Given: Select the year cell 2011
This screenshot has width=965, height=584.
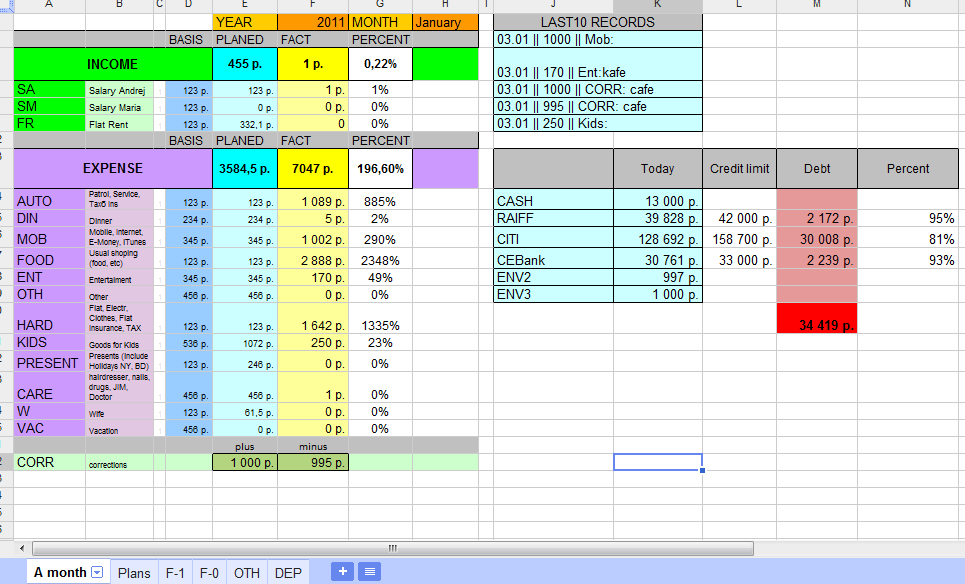Looking at the screenshot, I should pos(313,22).
